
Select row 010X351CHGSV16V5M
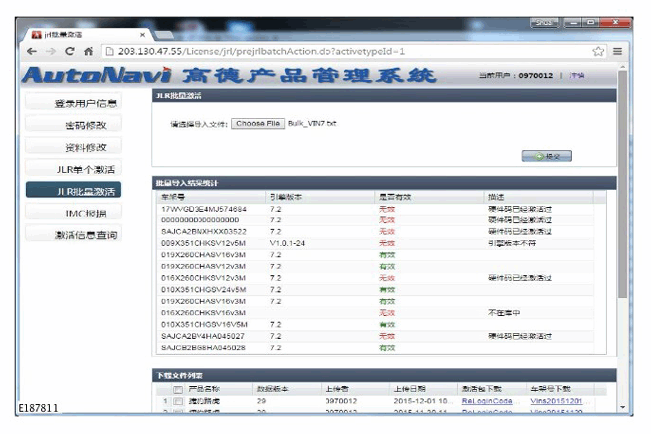pyautogui.click(x=376, y=324)
